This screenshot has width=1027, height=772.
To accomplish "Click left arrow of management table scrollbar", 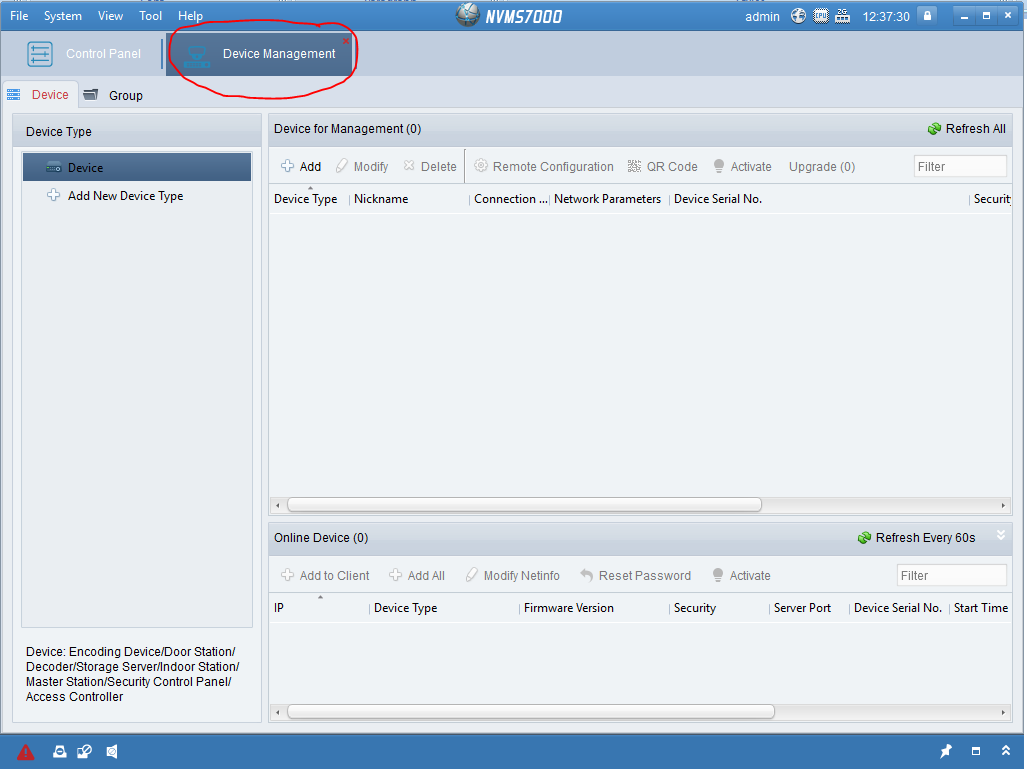I will click(x=278, y=505).
